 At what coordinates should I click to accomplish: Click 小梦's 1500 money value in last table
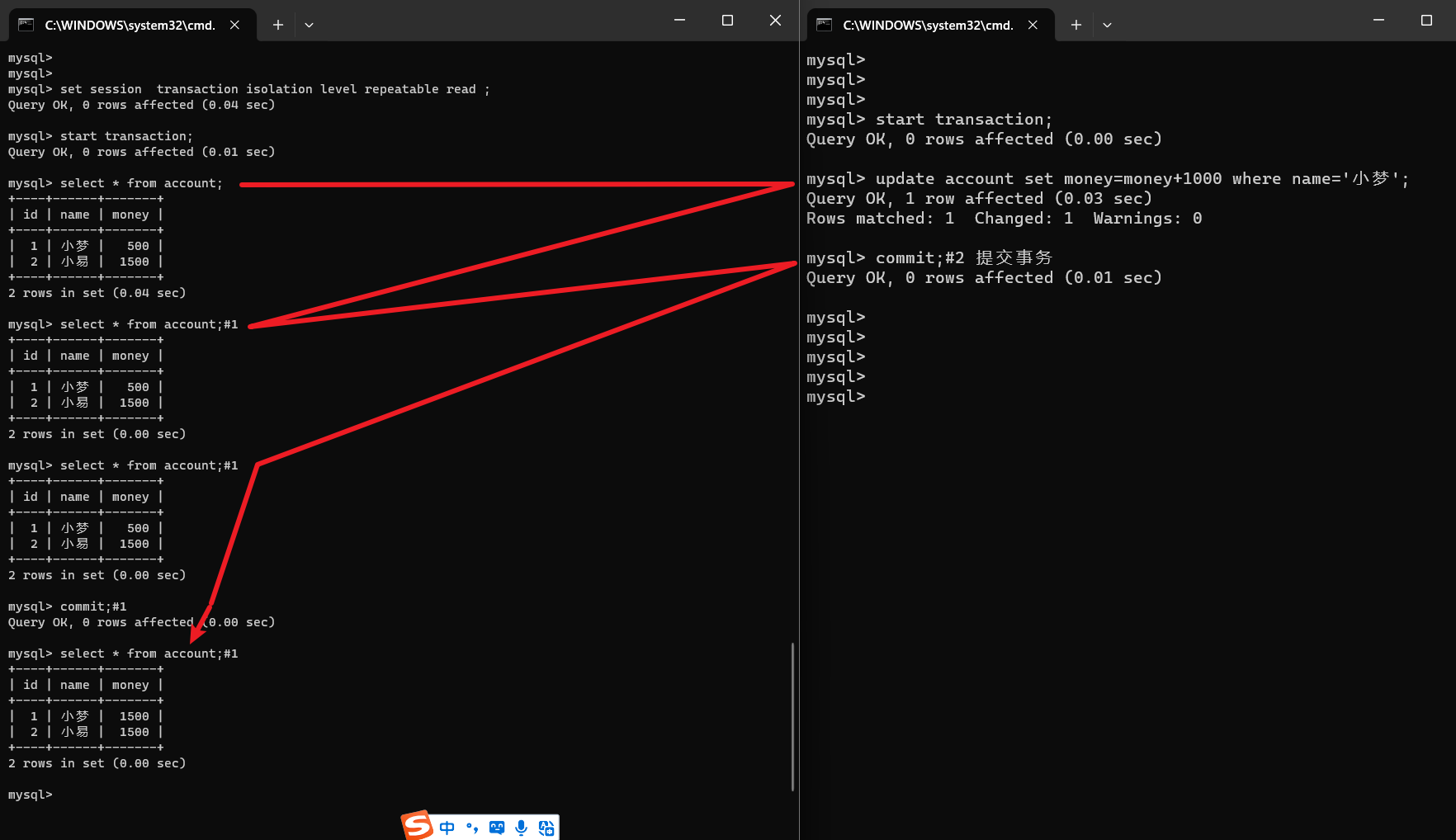click(x=135, y=716)
